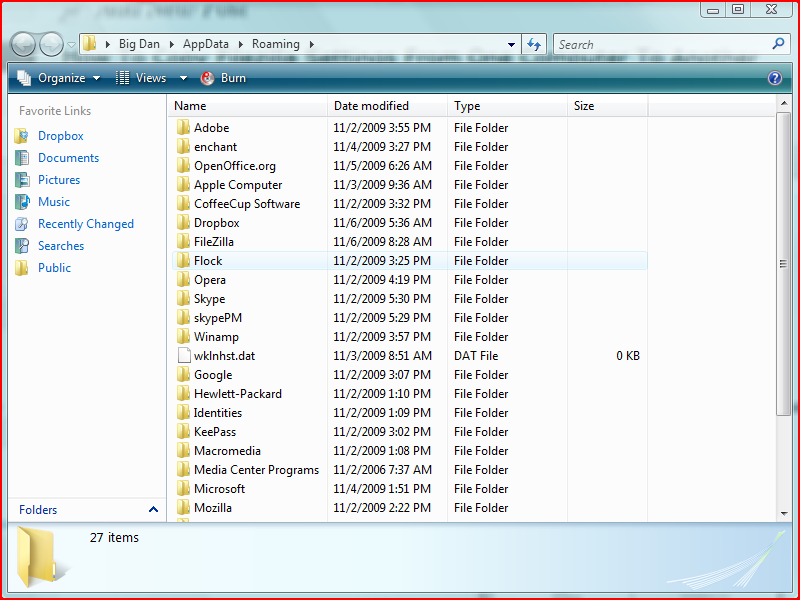
Task: Sort by the Date modified column header
Action: (x=387, y=106)
